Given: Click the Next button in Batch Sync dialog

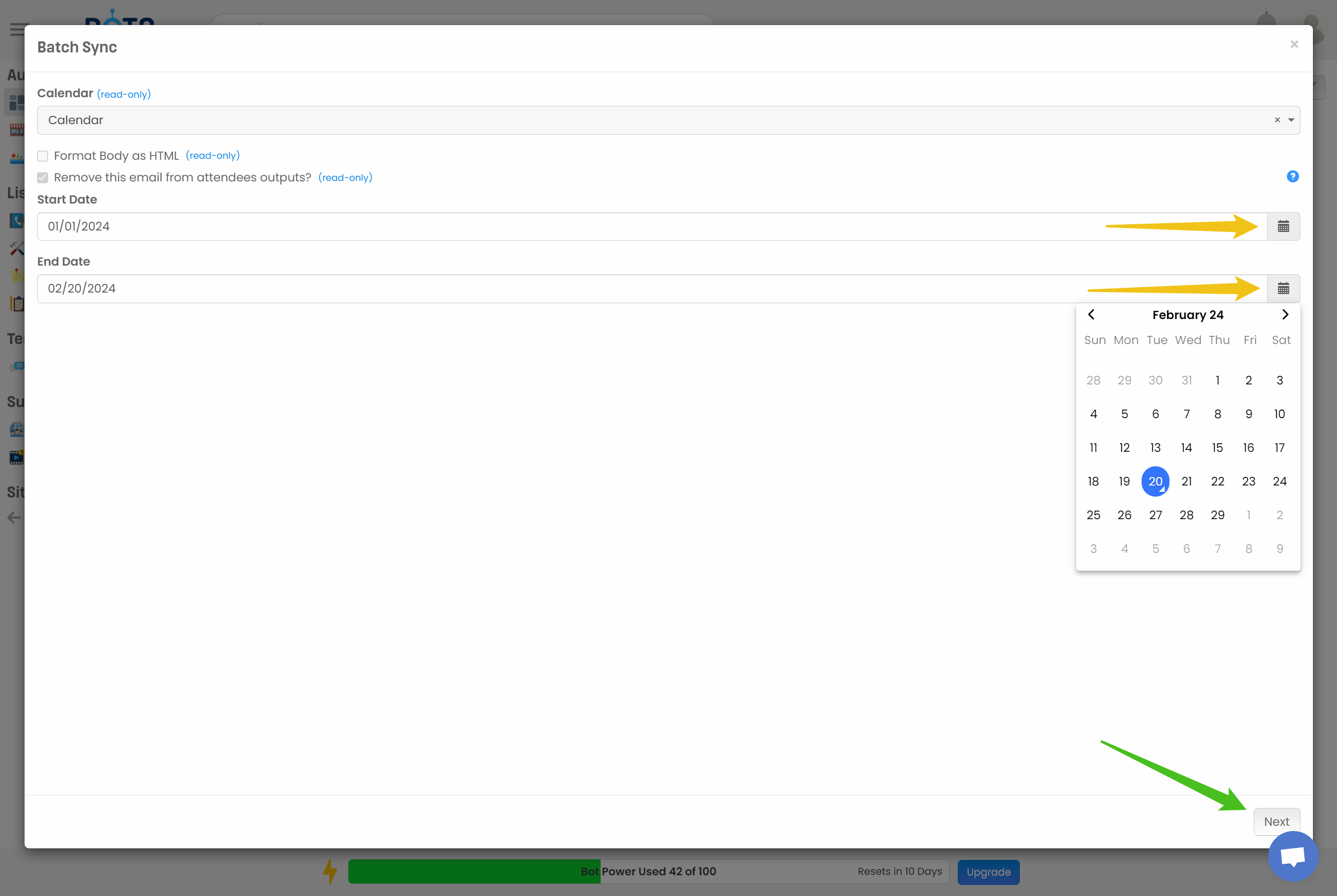Looking at the screenshot, I should pos(1276,821).
